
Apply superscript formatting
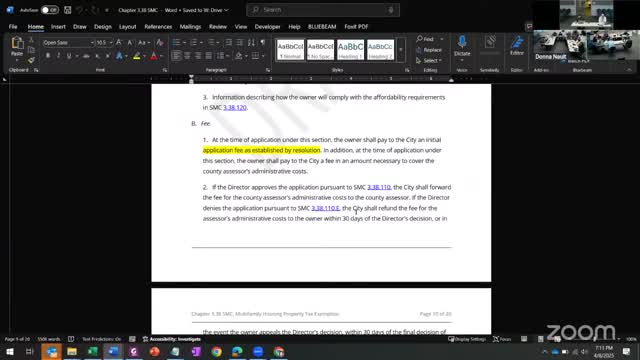click(x=107, y=56)
